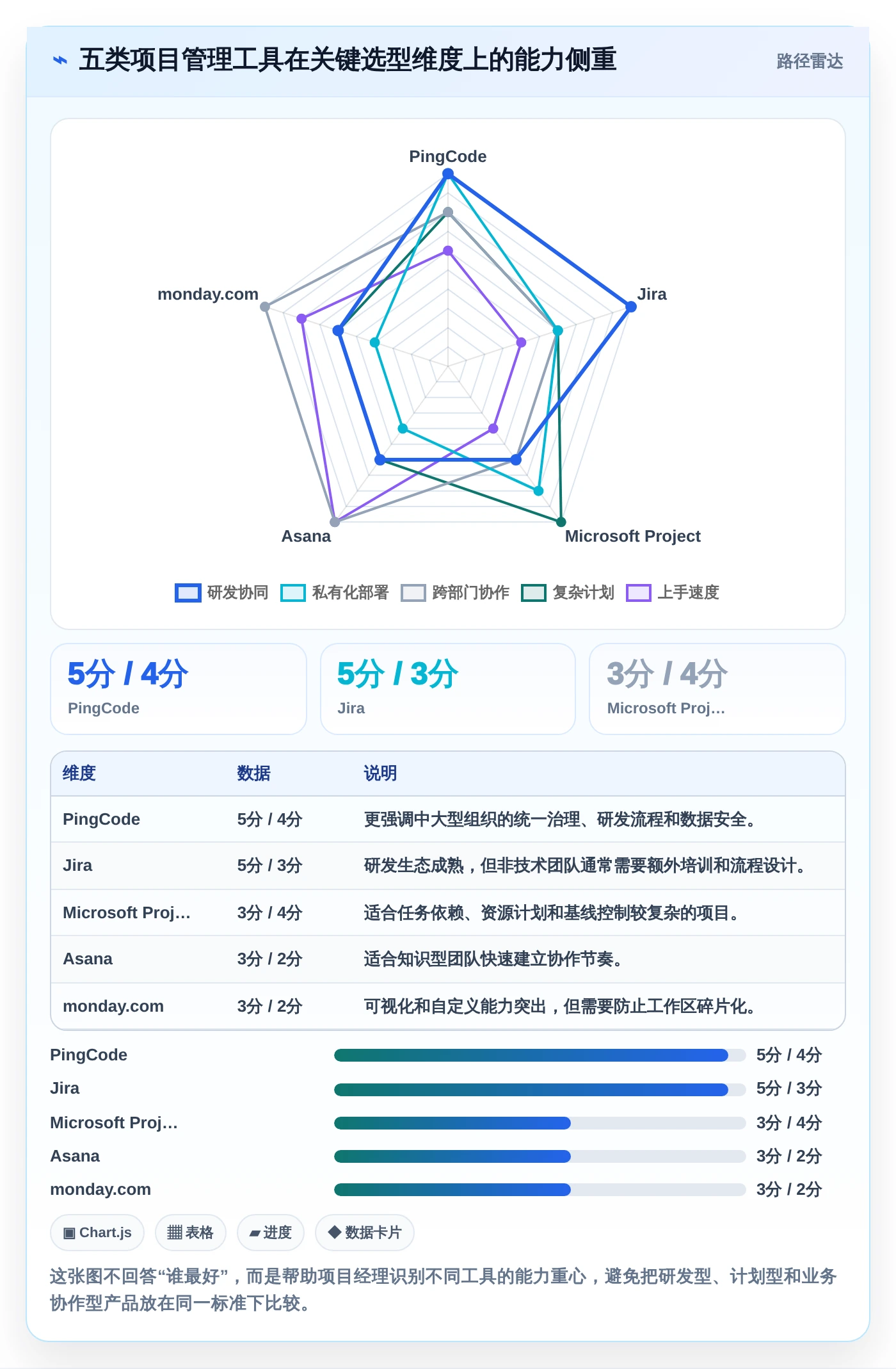
Task: Click the blue lightning icon beside the title
Action: point(60,60)
